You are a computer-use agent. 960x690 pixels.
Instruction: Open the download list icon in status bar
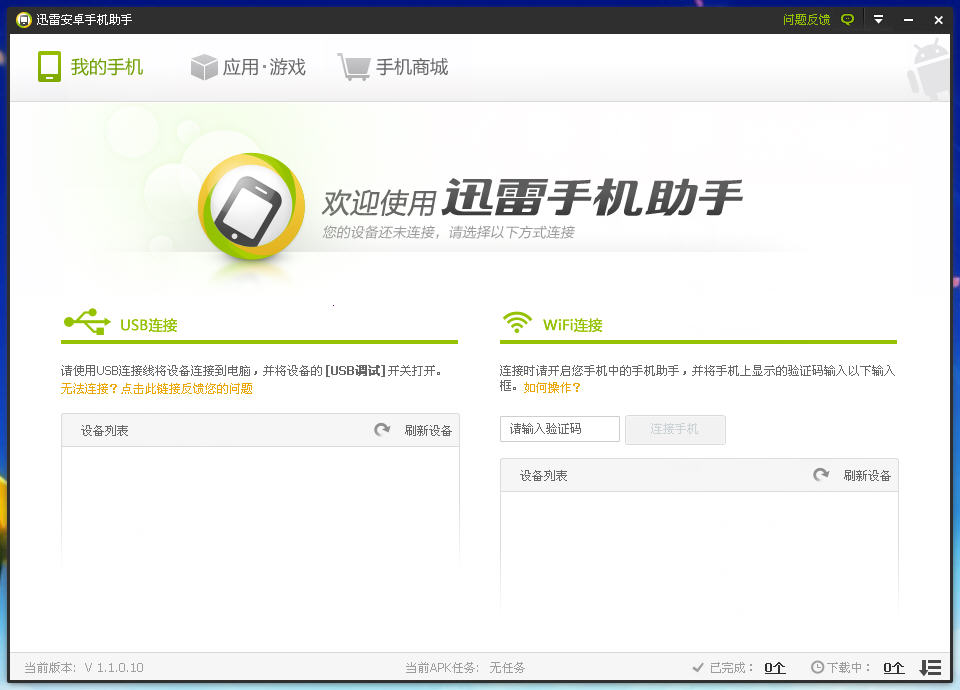[x=930, y=667]
